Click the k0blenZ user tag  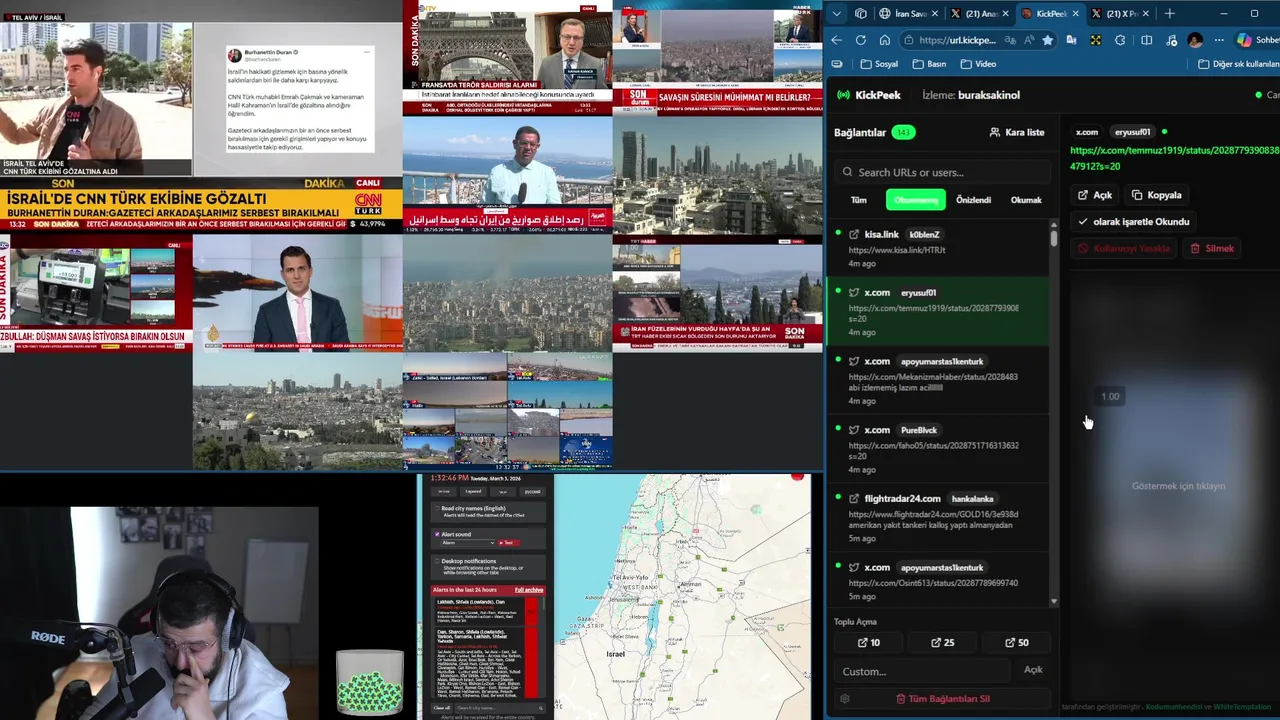point(924,234)
